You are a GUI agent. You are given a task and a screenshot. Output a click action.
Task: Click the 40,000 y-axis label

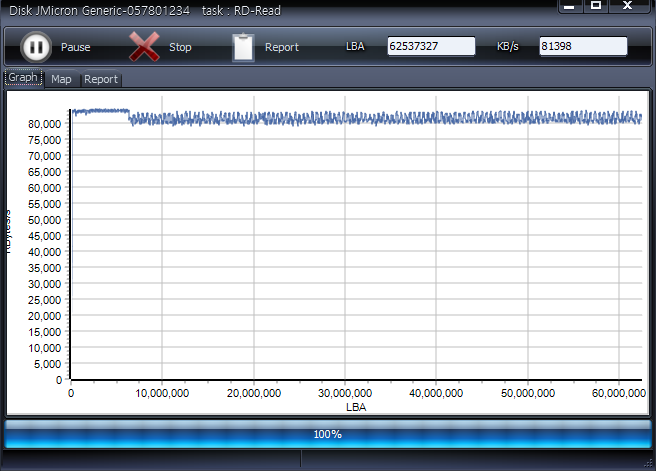point(44,252)
